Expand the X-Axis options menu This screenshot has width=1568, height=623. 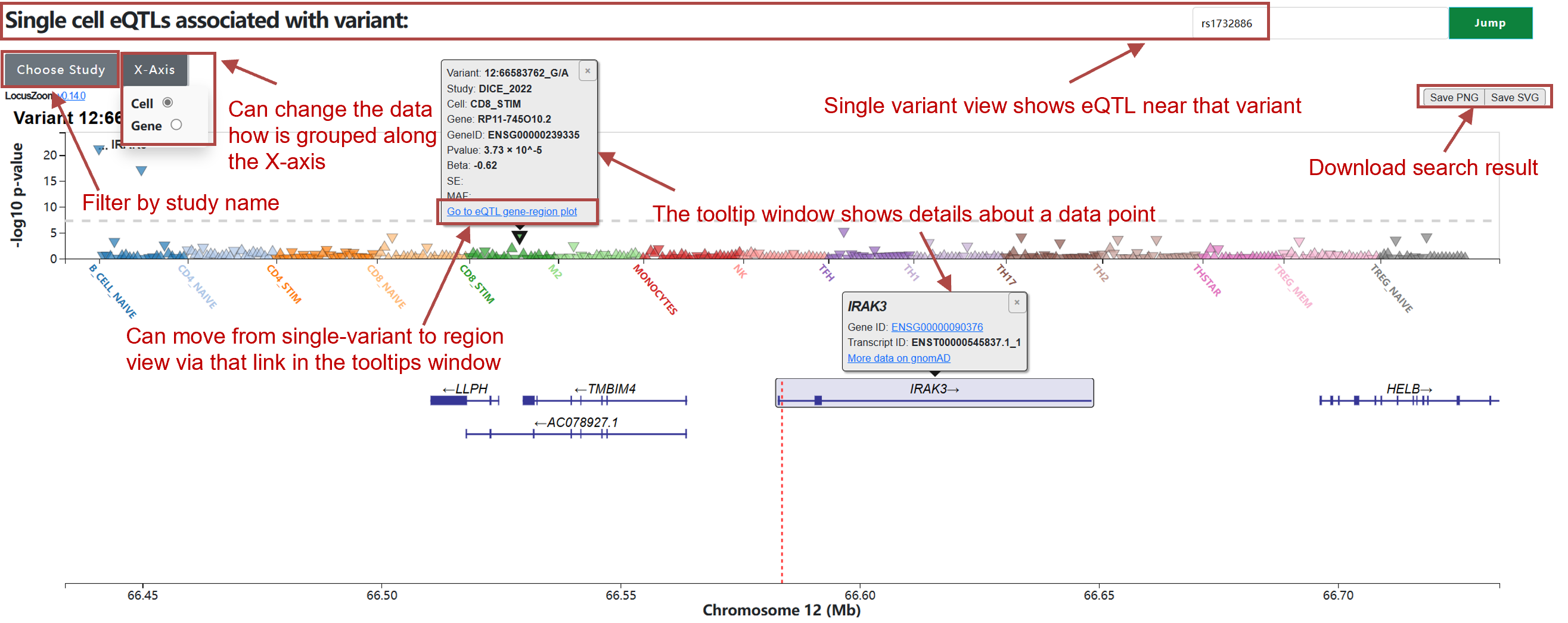[x=154, y=70]
